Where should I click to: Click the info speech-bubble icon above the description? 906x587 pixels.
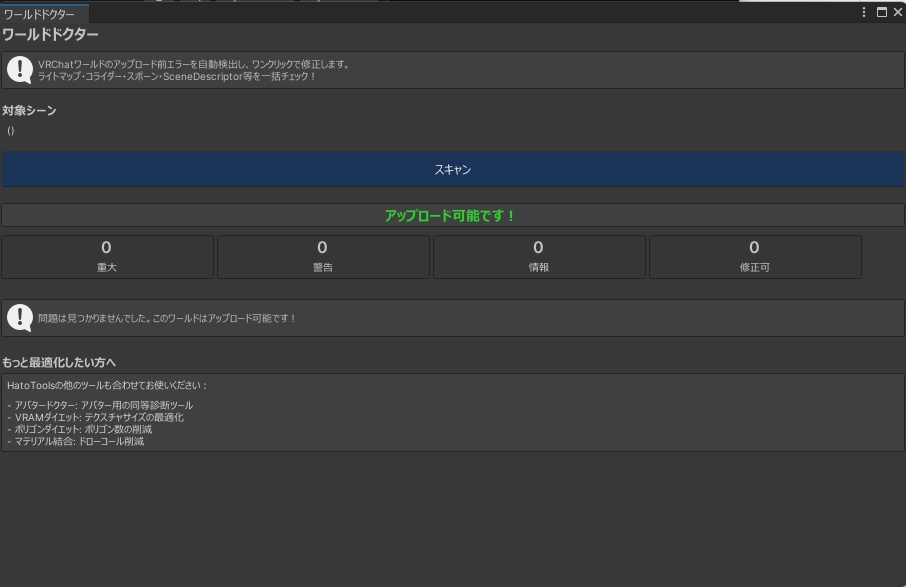(x=20, y=70)
